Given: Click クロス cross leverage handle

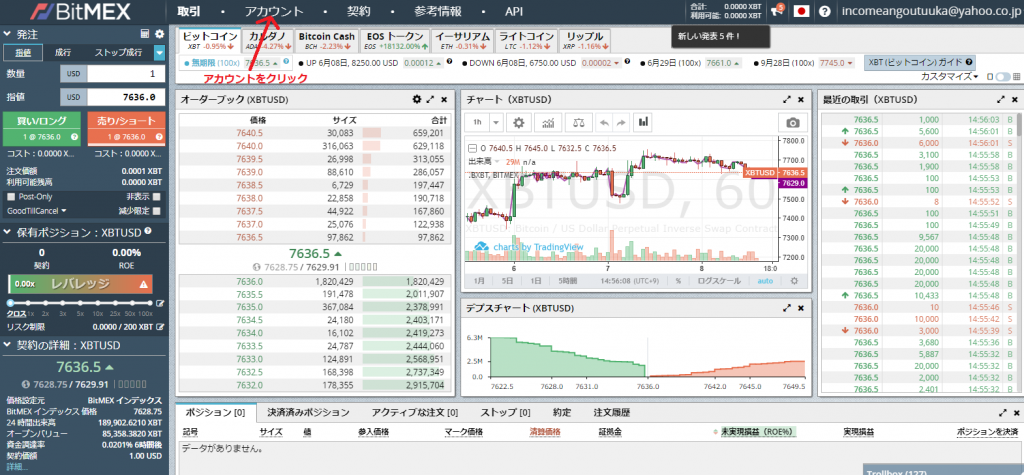Looking at the screenshot, I should point(10,303).
